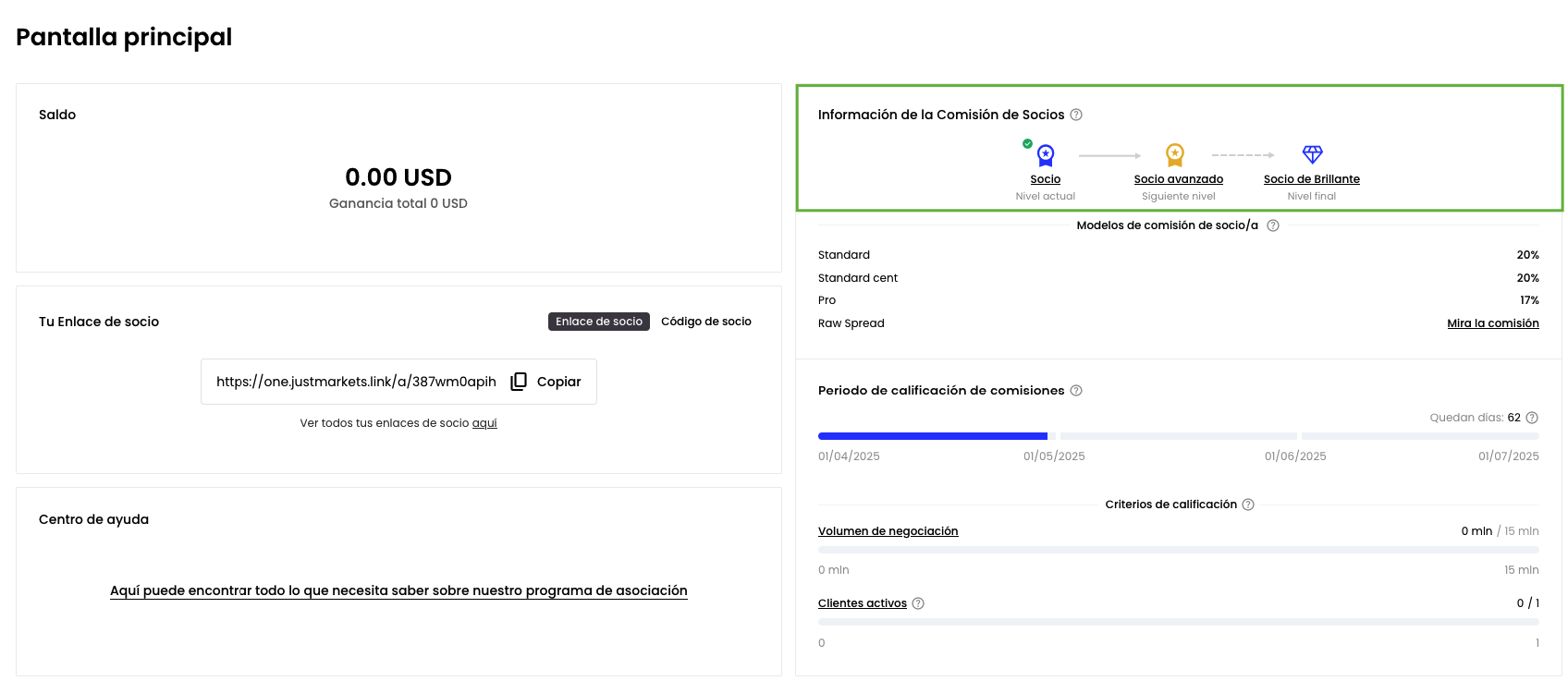Click the blue qualification period progress bar

click(x=932, y=436)
